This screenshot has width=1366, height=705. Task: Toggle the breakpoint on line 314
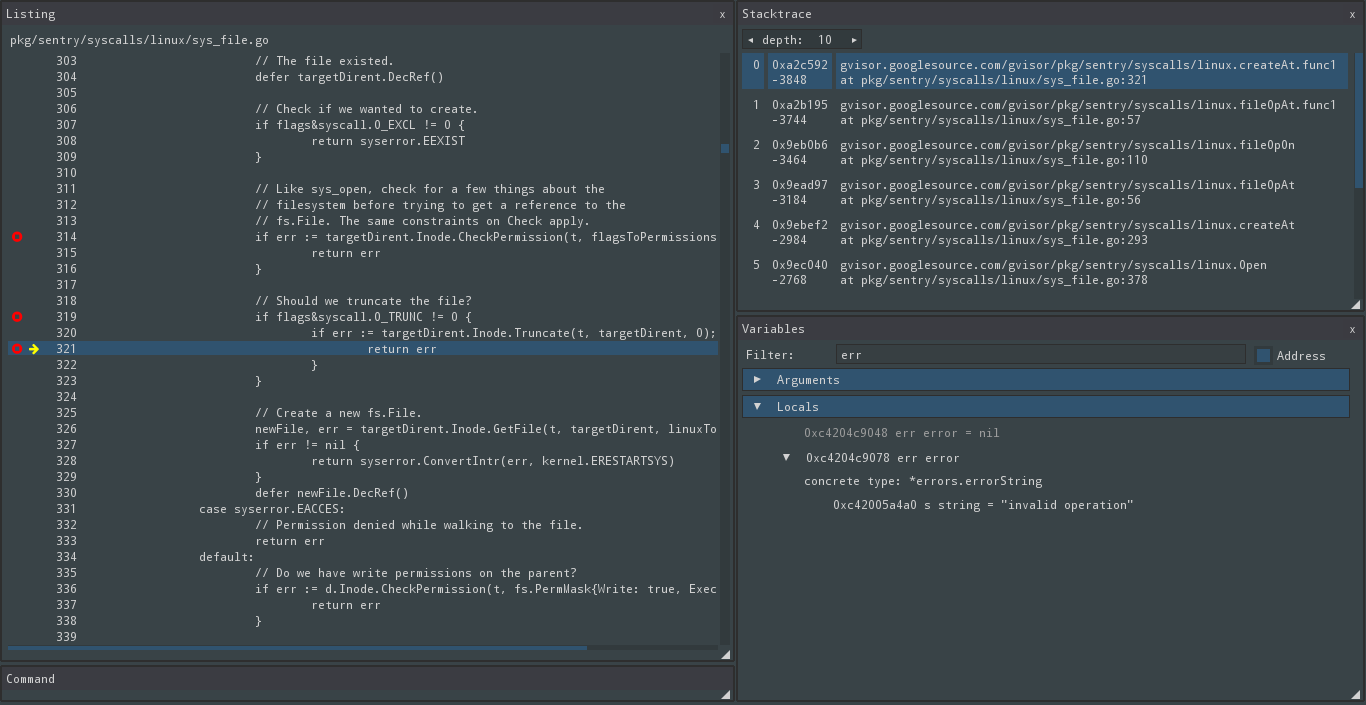(x=16, y=237)
